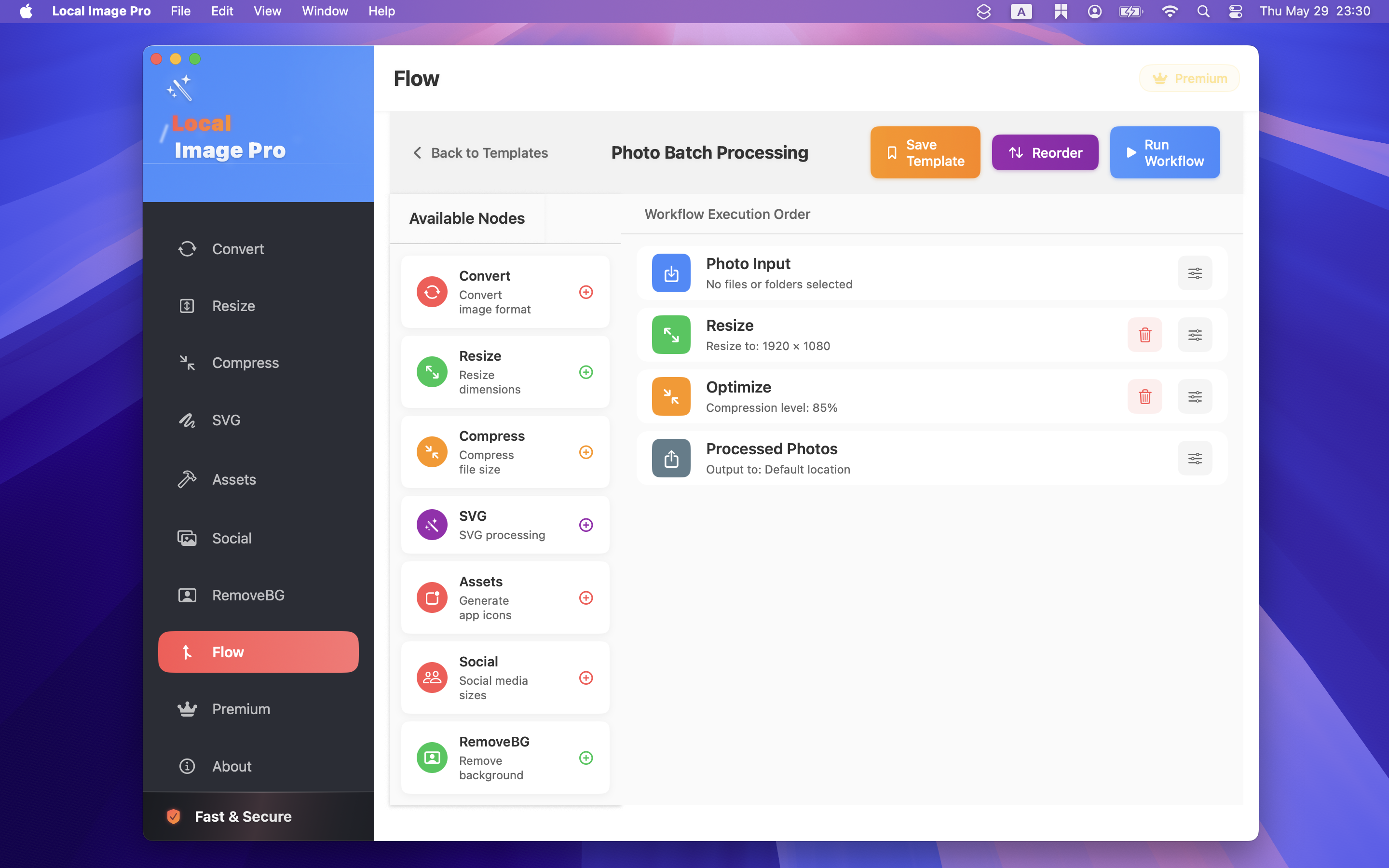The height and width of the screenshot is (868, 1389).
Task: Add the Resize node via its plus icon
Action: [586, 372]
